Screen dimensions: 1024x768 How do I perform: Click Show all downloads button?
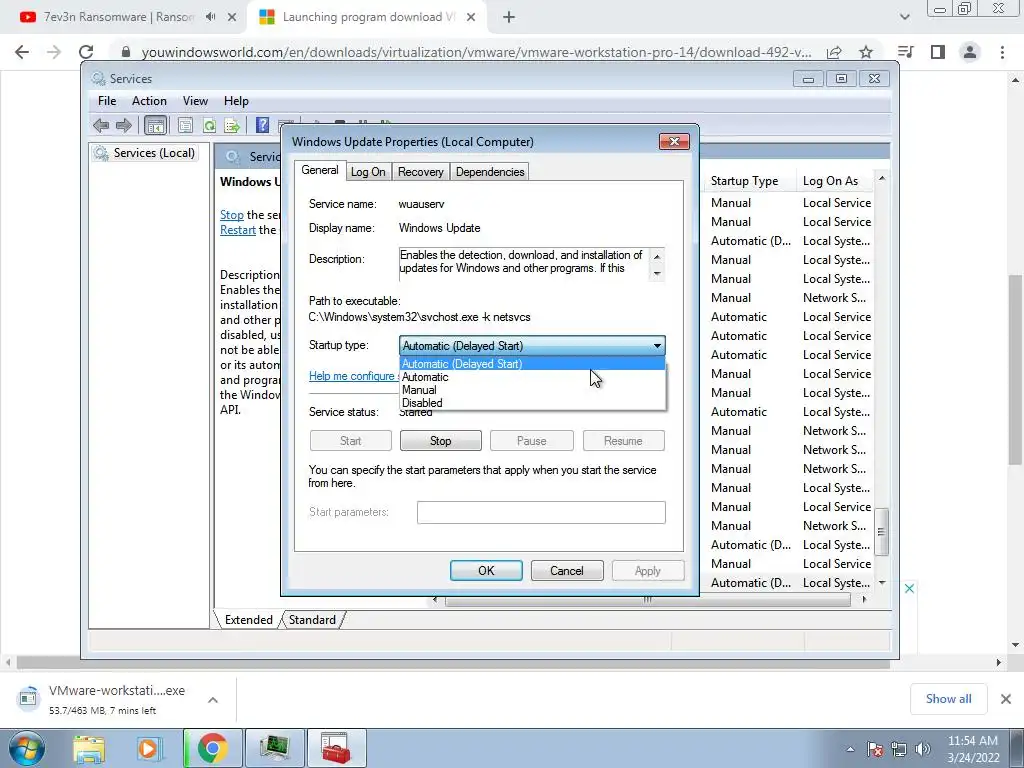tap(948, 699)
